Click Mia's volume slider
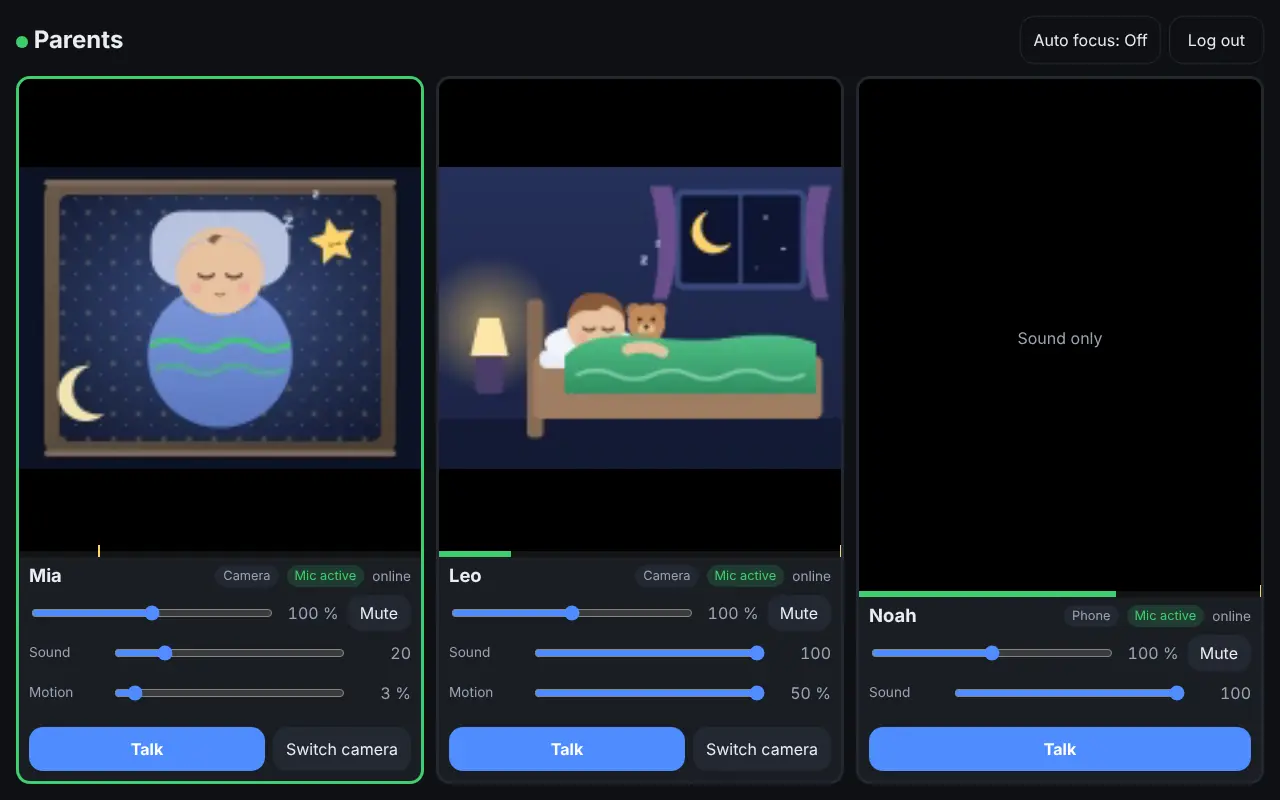This screenshot has width=1280, height=800. (x=152, y=613)
